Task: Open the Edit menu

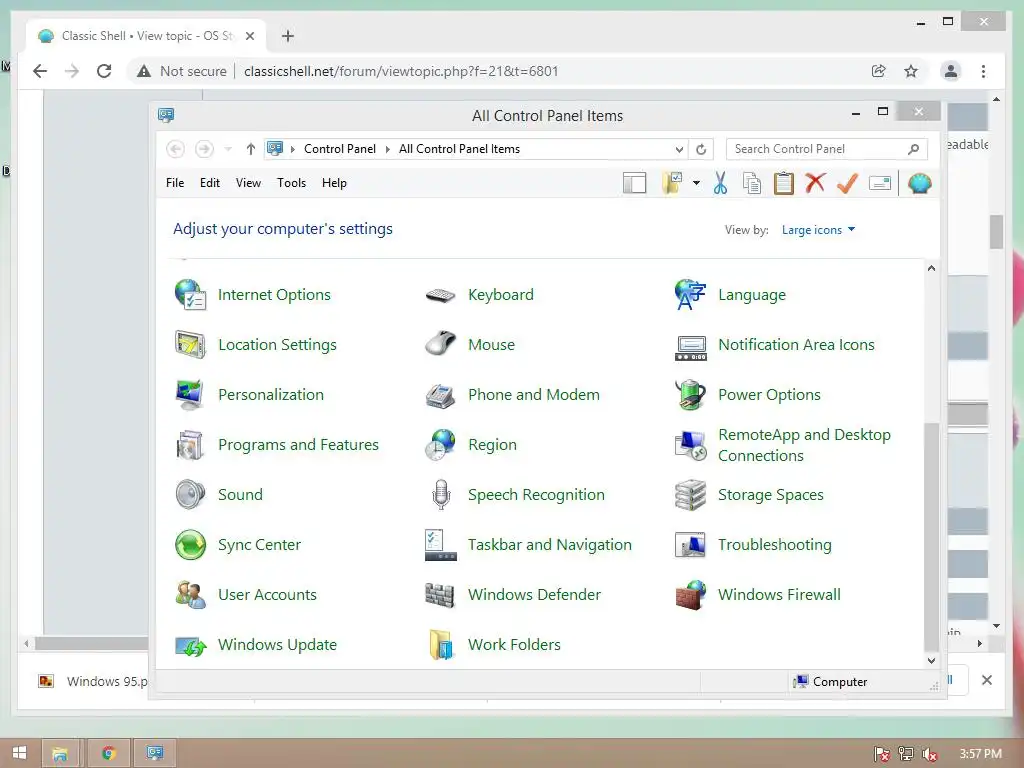Action: click(210, 183)
